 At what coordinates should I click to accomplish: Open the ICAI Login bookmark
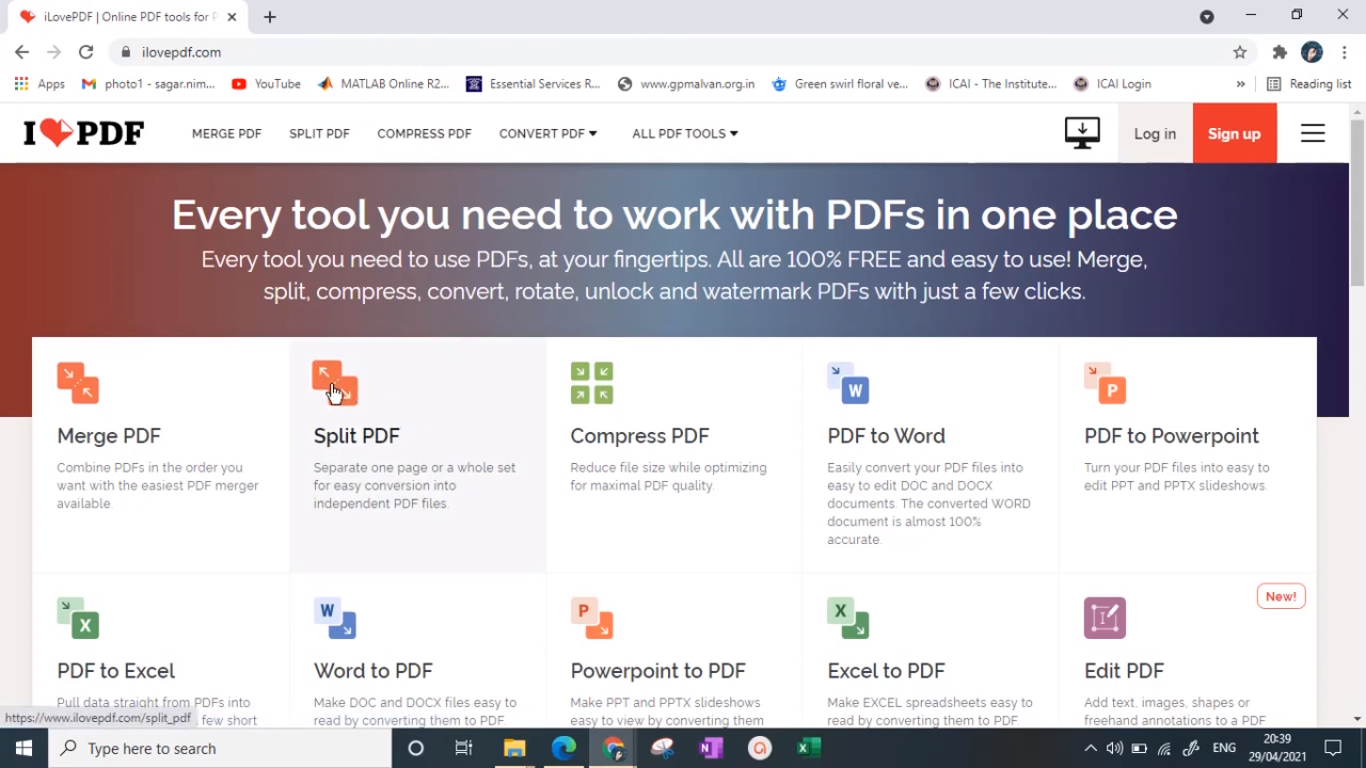click(x=1112, y=84)
